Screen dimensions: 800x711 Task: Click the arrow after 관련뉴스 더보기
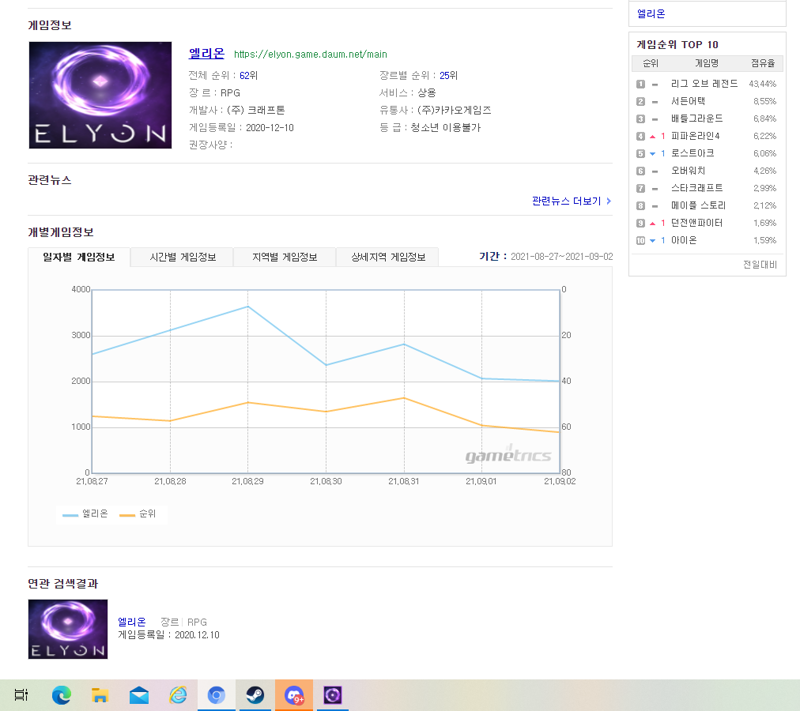pos(609,201)
